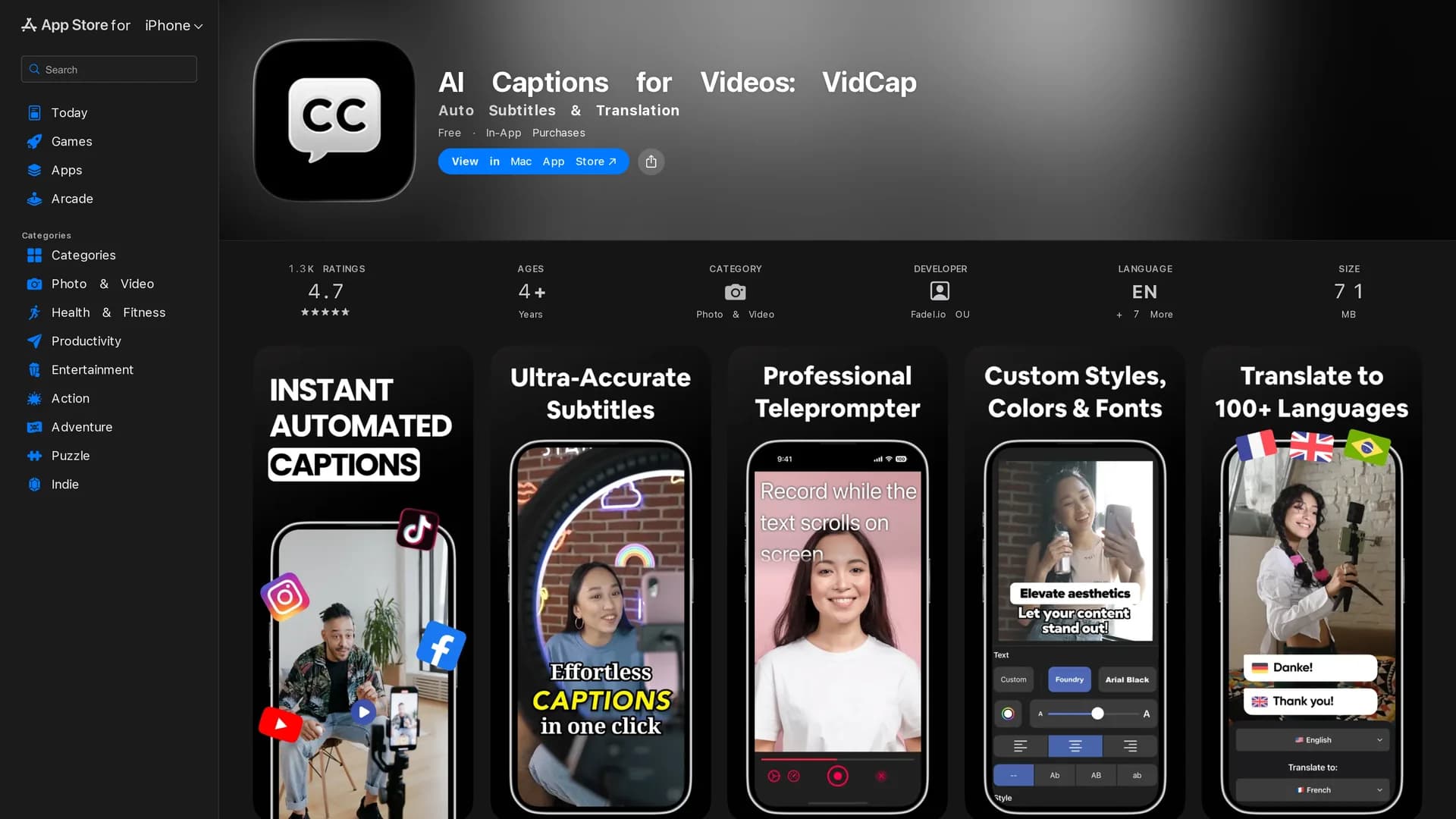Select the Arial Black font option in screenshot
This screenshot has width=1456, height=819.
pos(1127,679)
